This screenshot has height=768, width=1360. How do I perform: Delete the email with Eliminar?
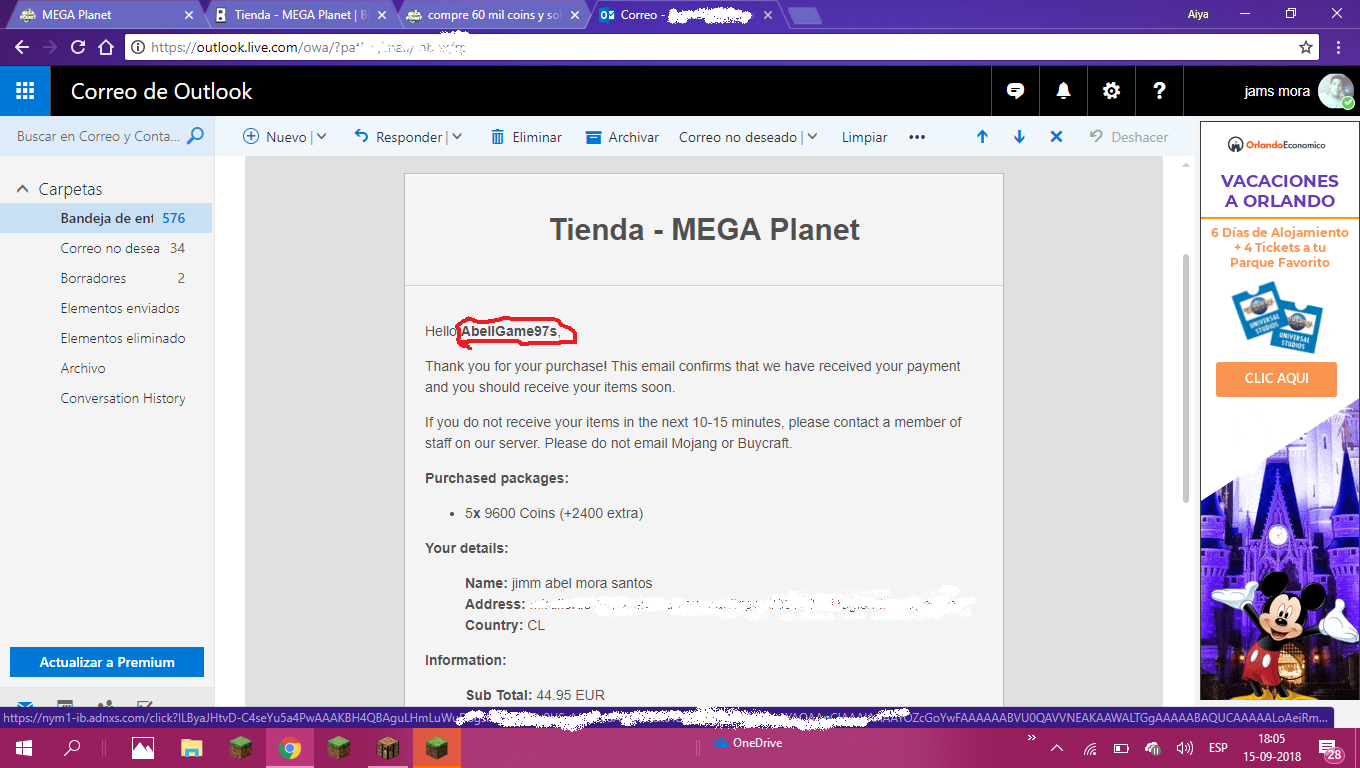[x=526, y=137]
